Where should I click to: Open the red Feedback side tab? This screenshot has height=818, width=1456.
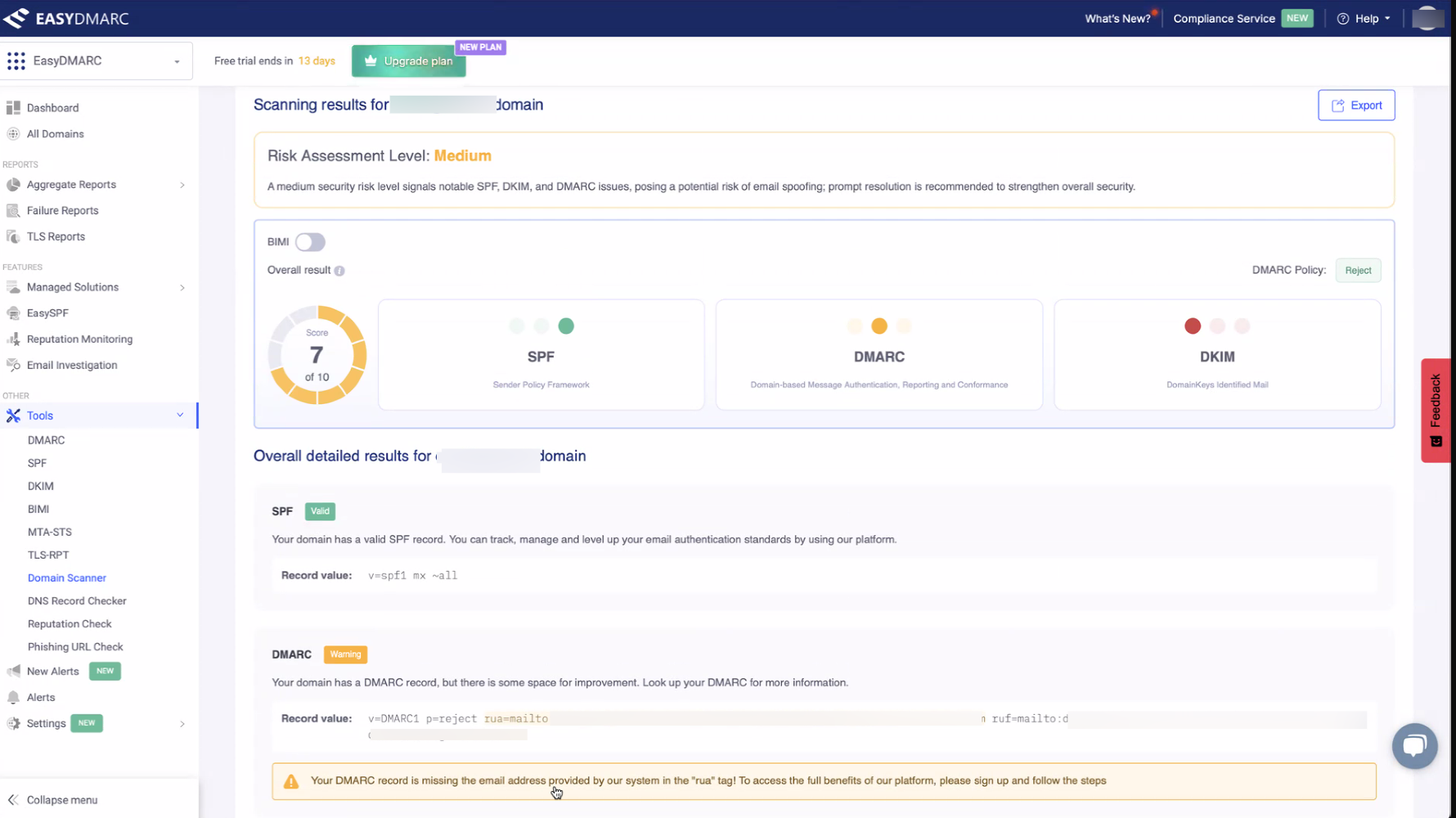(1435, 410)
